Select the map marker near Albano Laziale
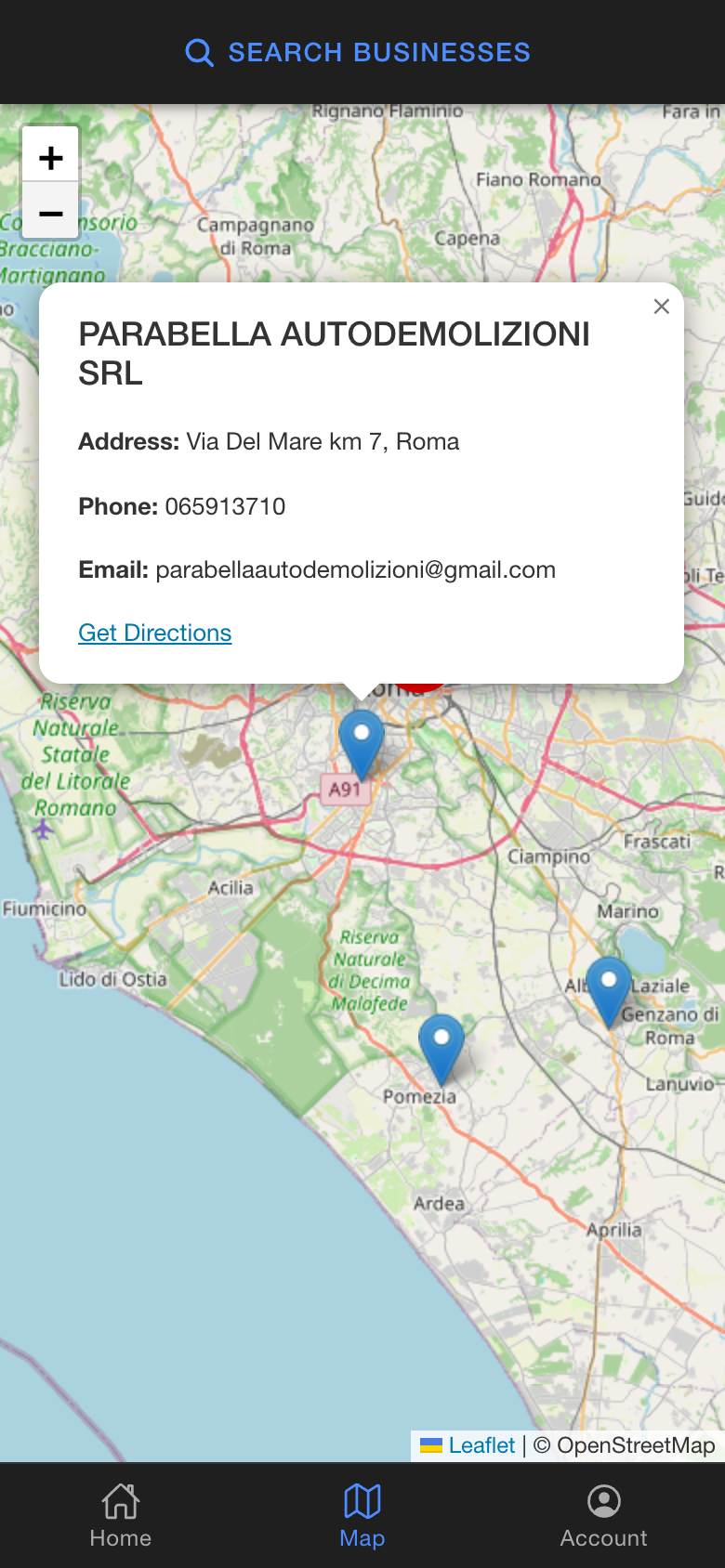Viewport: 725px width, 1568px height. [609, 991]
